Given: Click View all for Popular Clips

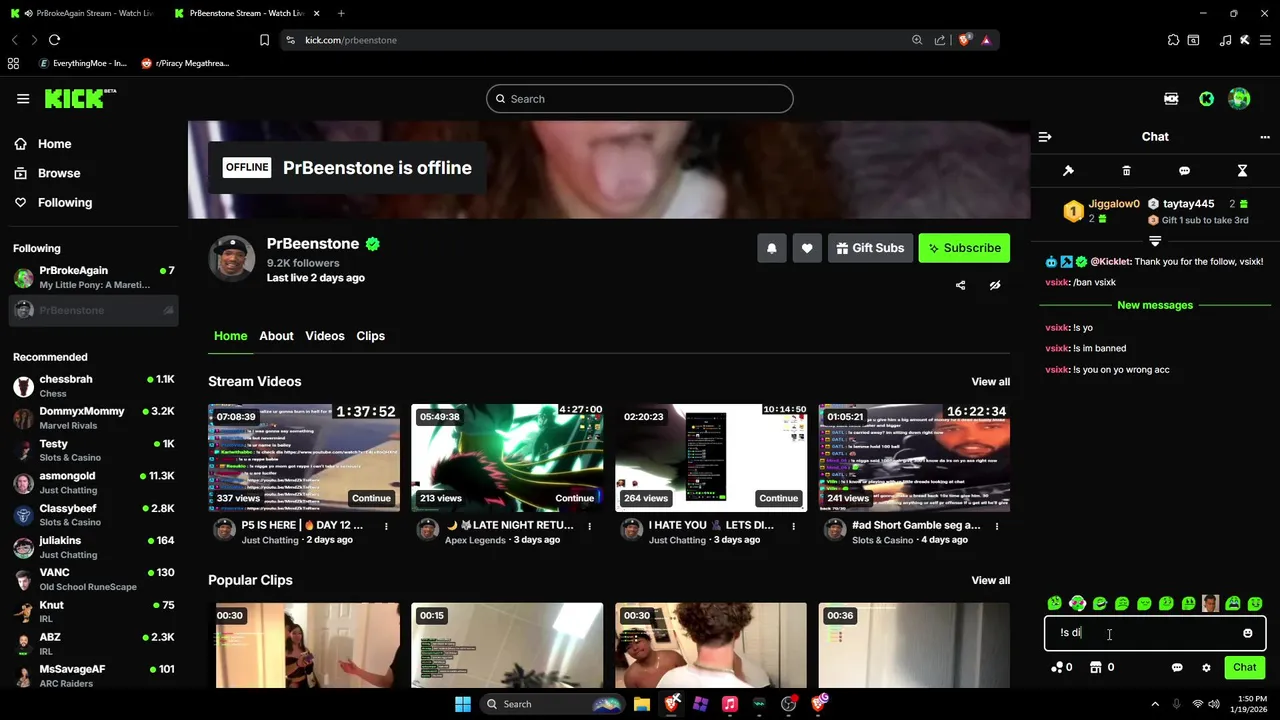Looking at the screenshot, I should [x=990, y=580].
